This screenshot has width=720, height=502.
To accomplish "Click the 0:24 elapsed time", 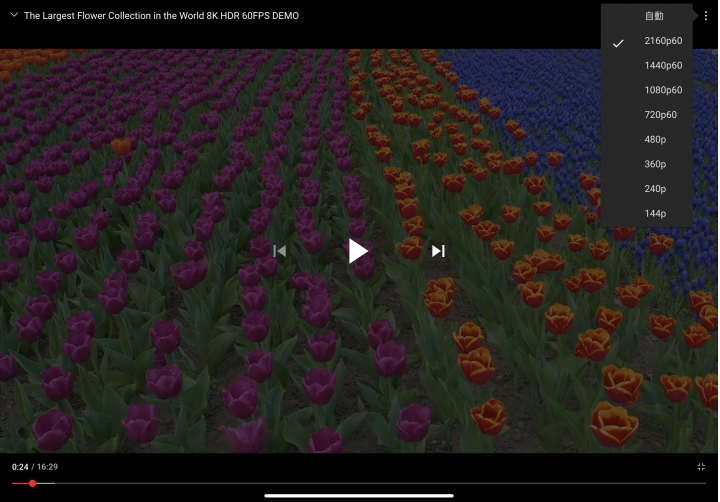I will point(20,467).
